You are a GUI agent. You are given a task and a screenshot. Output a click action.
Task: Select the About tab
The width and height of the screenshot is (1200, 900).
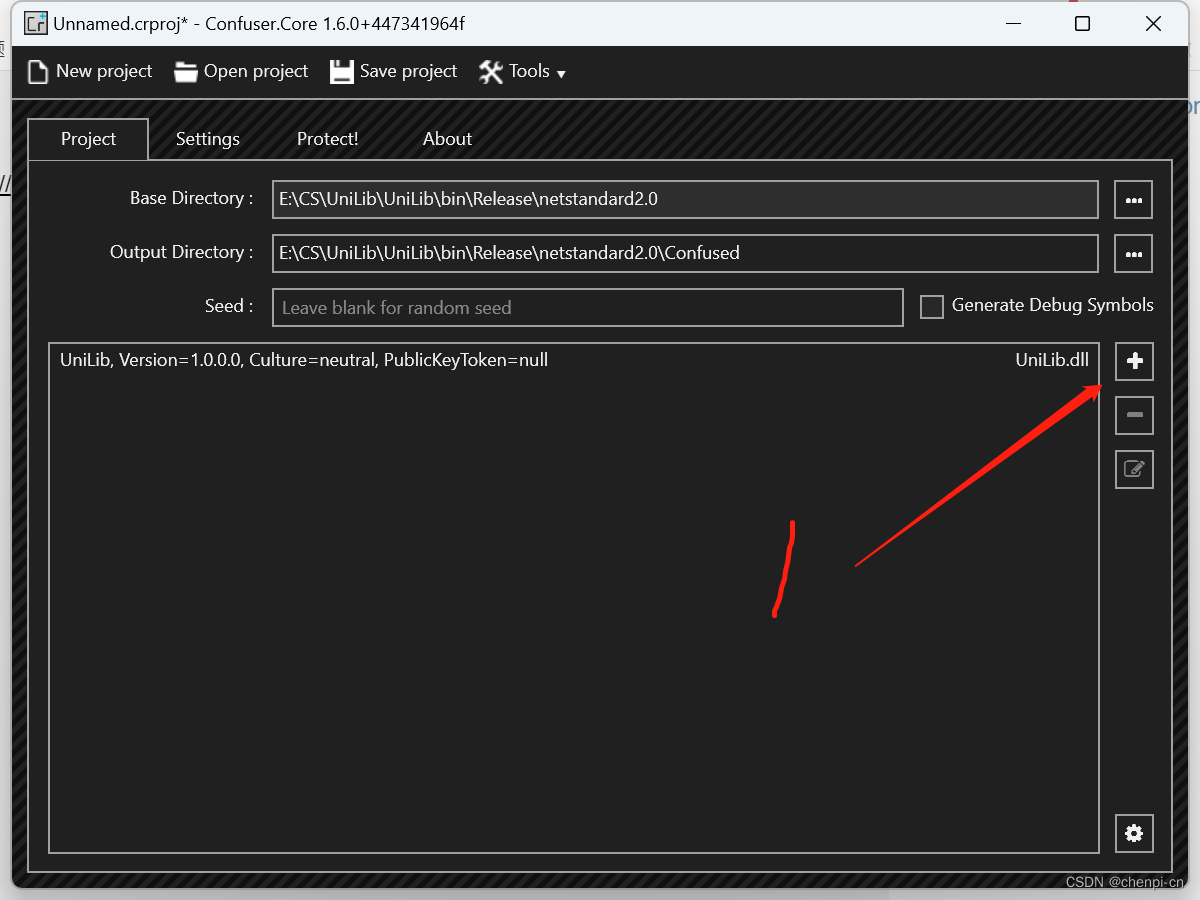point(447,139)
